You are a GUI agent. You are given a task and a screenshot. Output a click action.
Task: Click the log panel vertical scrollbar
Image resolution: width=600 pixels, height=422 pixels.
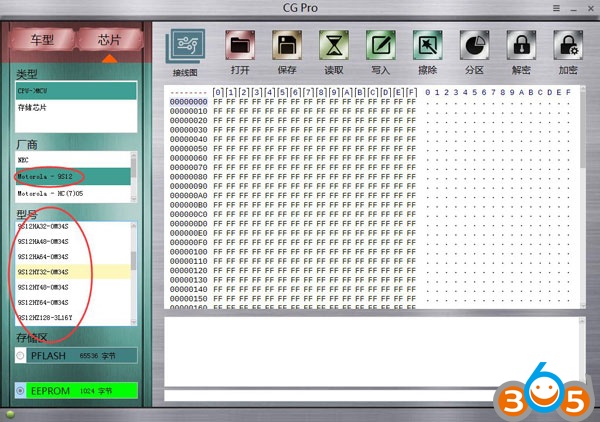[x=582, y=352]
